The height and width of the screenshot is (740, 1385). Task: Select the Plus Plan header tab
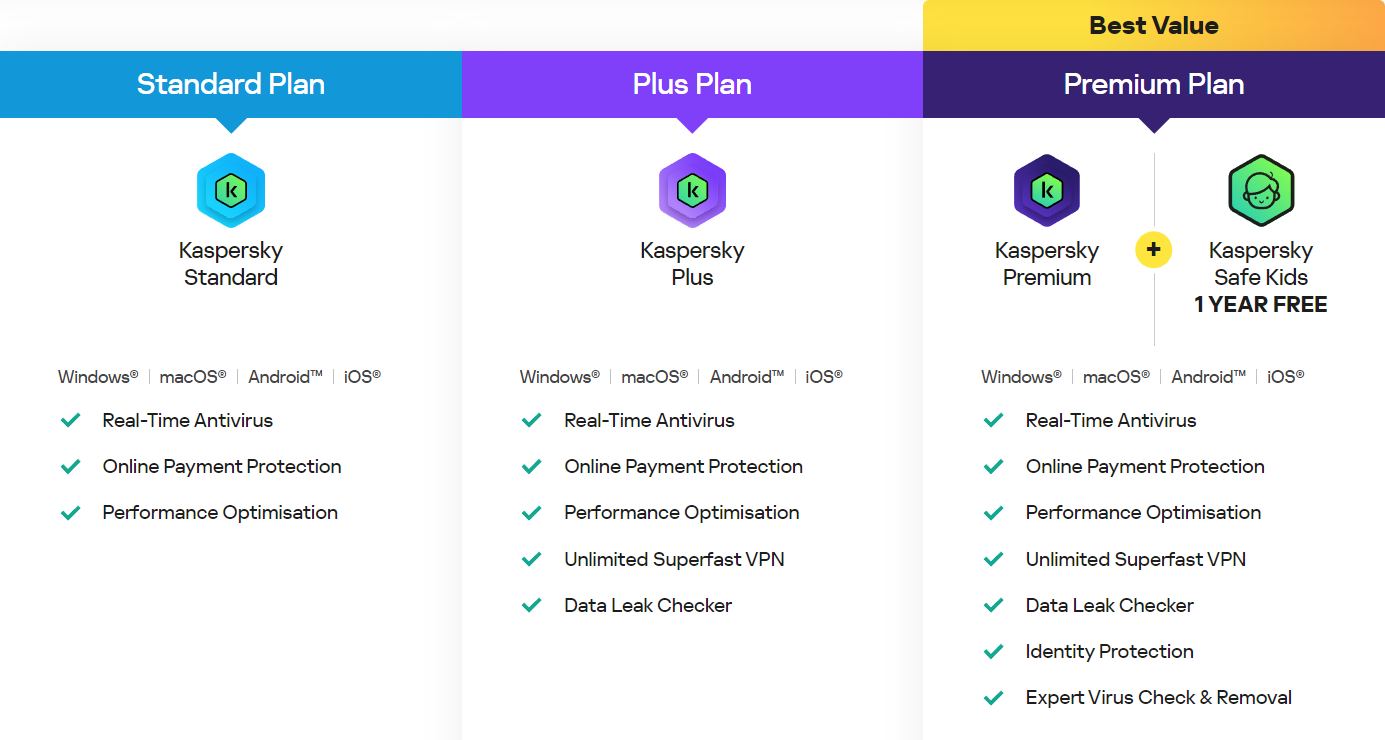pyautogui.click(x=692, y=84)
